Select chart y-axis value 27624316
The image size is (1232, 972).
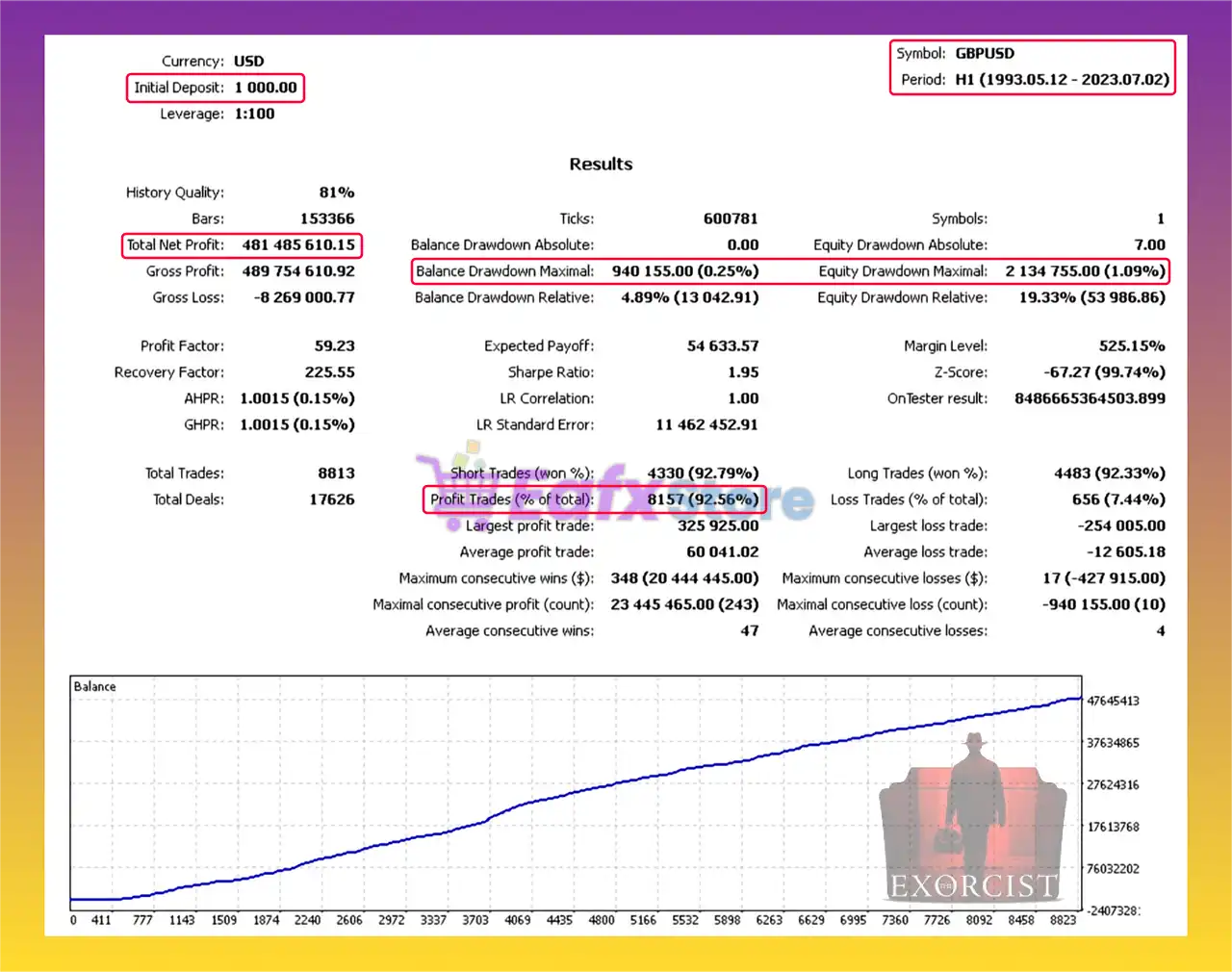click(1113, 785)
